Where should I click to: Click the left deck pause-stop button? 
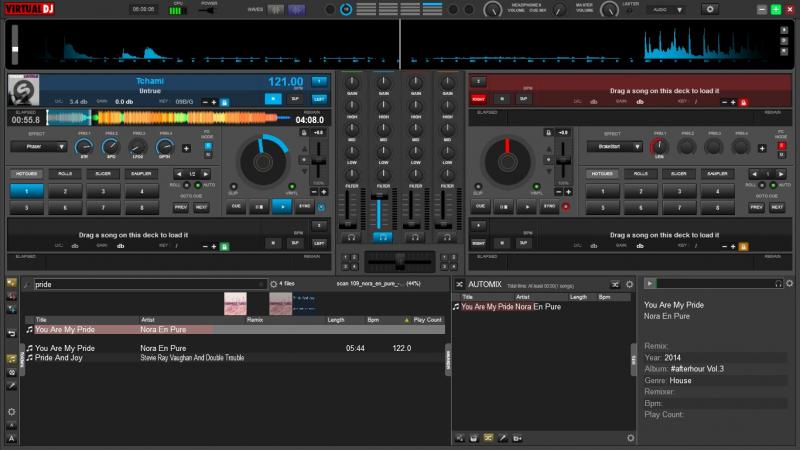tap(259, 207)
